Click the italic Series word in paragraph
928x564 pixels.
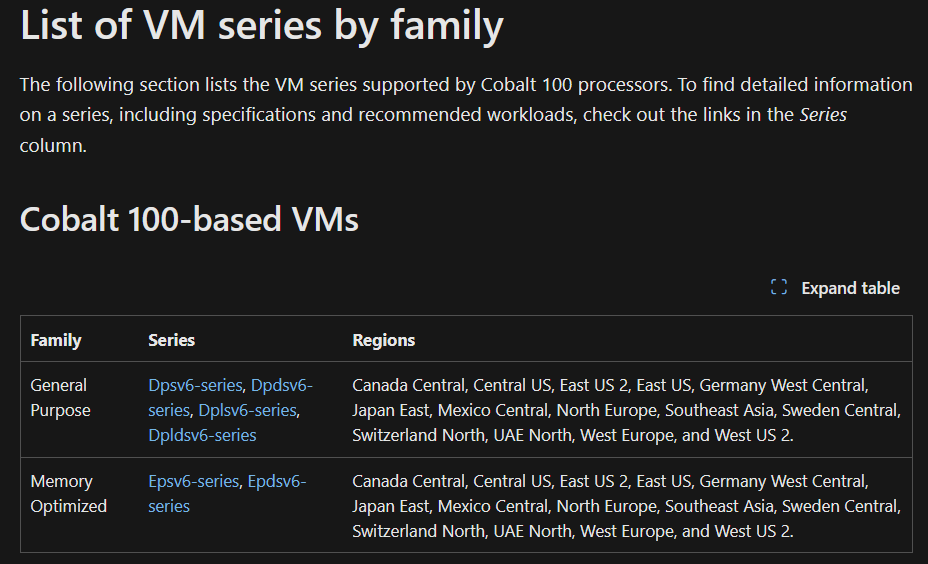[823, 114]
